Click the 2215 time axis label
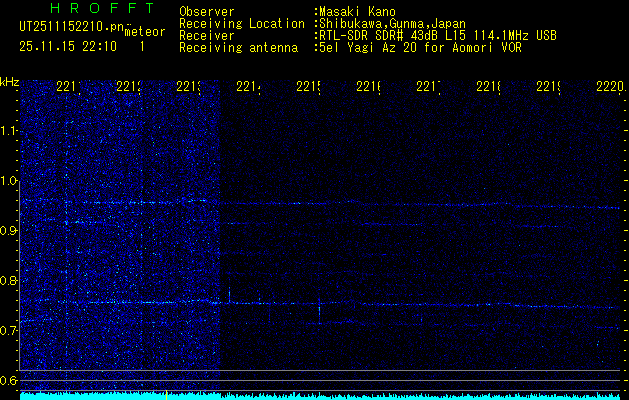 point(308,86)
